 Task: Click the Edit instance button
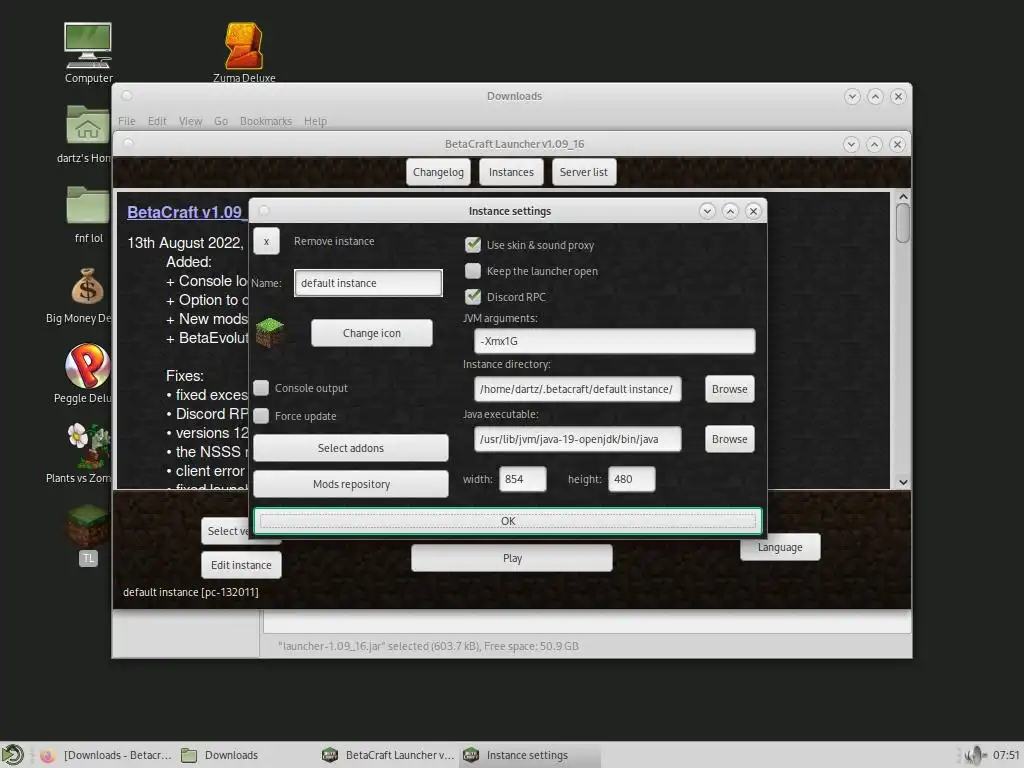[241, 565]
